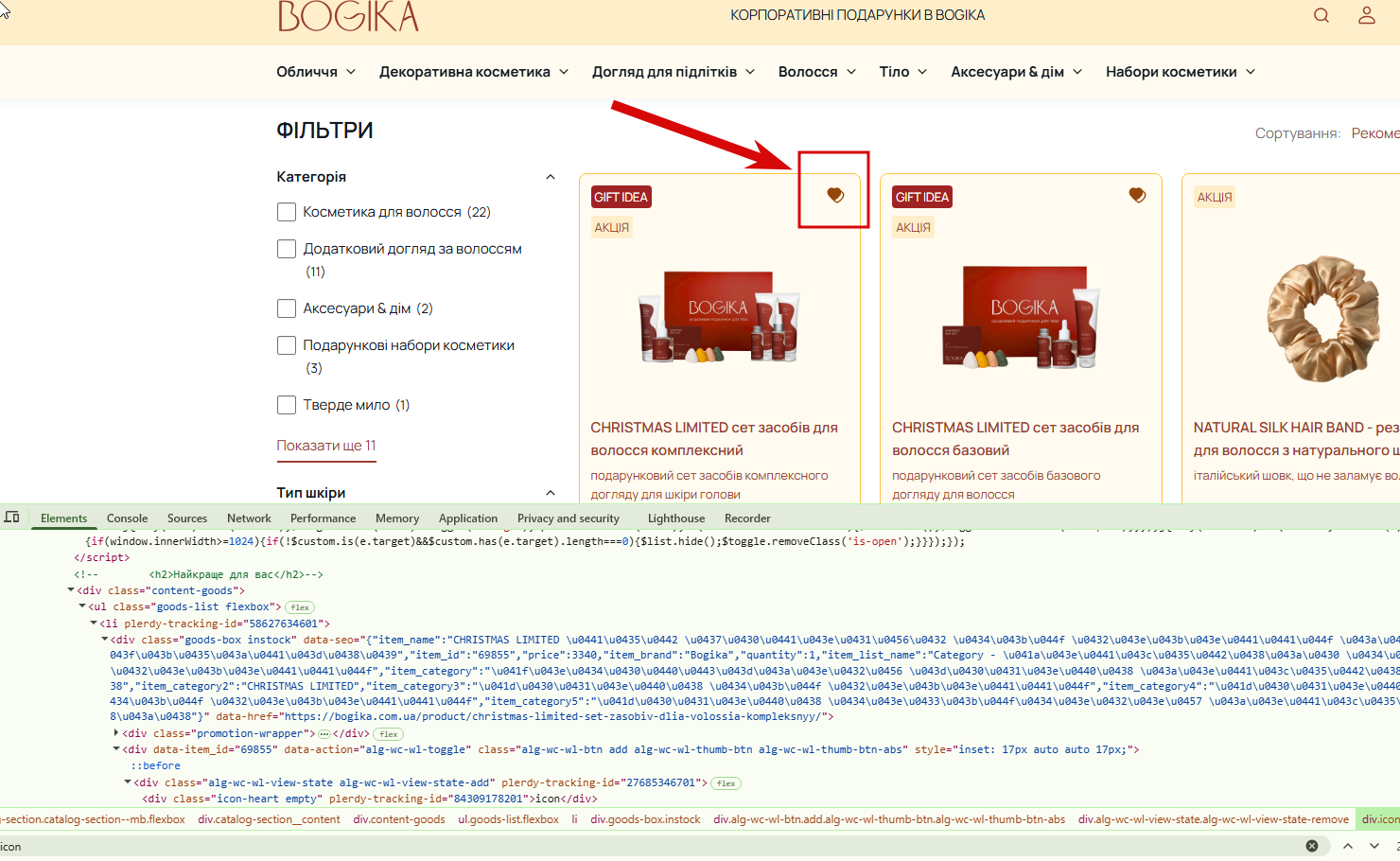Viewport: 1400px width, 861px height.
Task: Go to homepage via BOGIKA logo
Action: [x=348, y=16]
